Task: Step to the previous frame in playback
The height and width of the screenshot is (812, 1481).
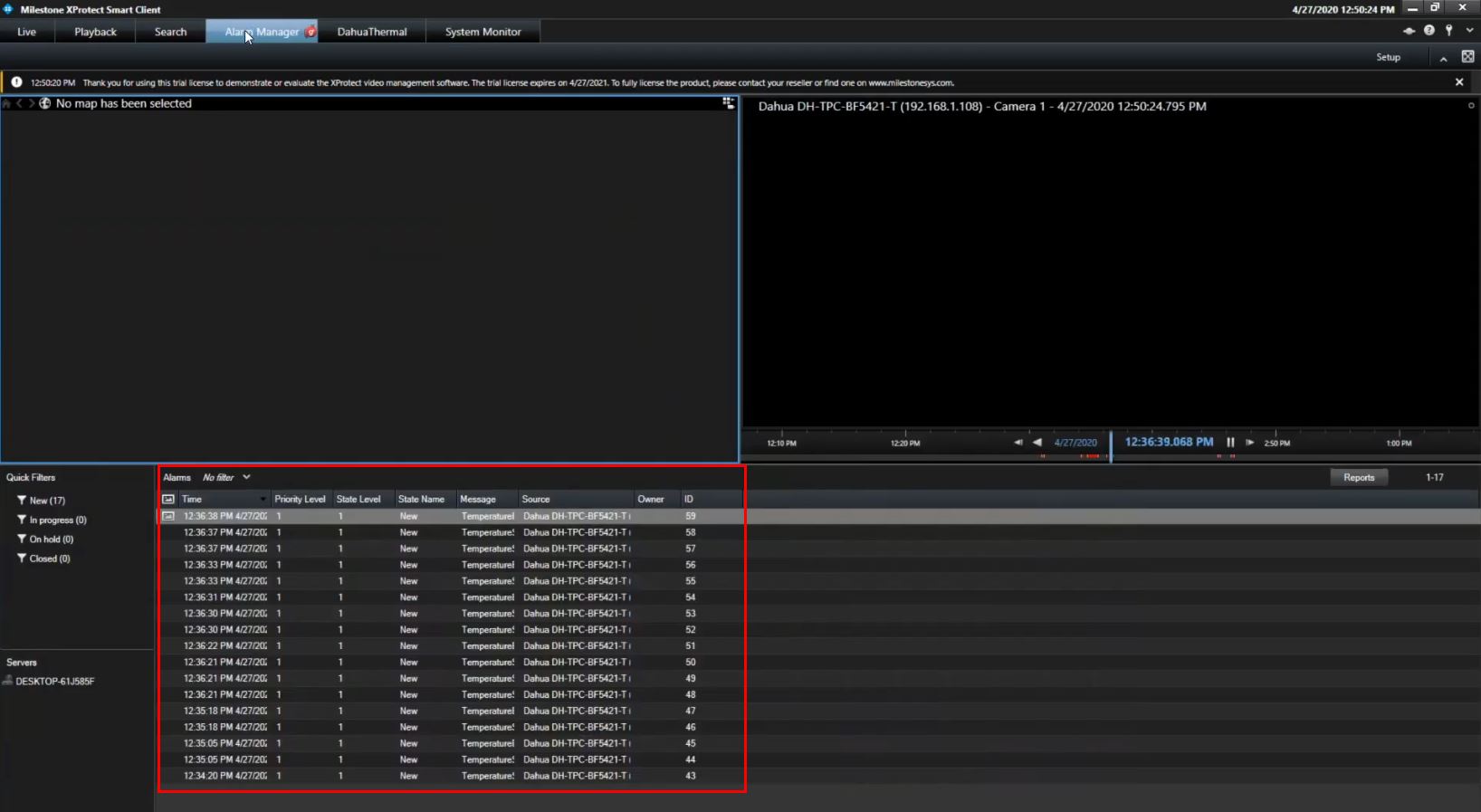Action: [x=1018, y=443]
